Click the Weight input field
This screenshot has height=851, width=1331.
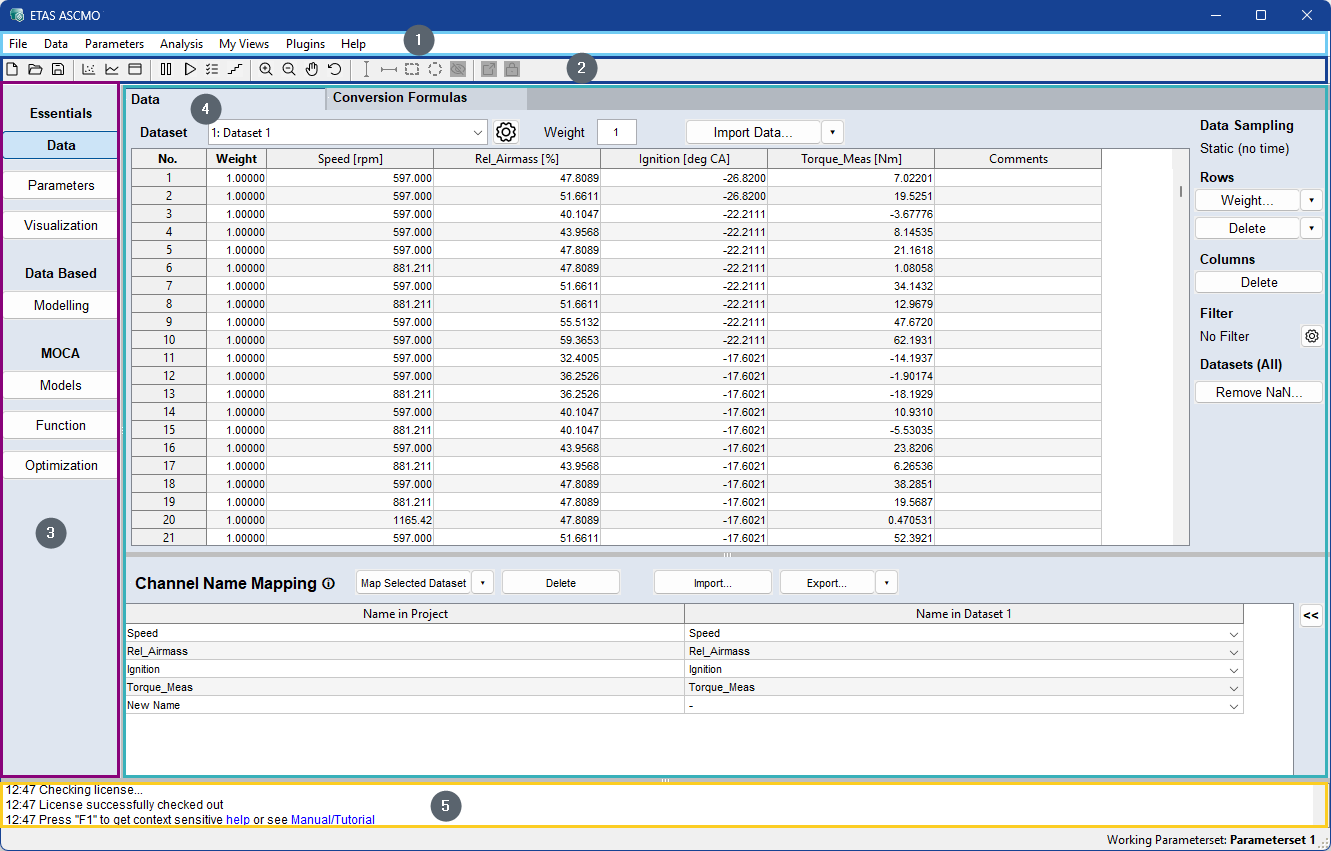[x=616, y=132]
